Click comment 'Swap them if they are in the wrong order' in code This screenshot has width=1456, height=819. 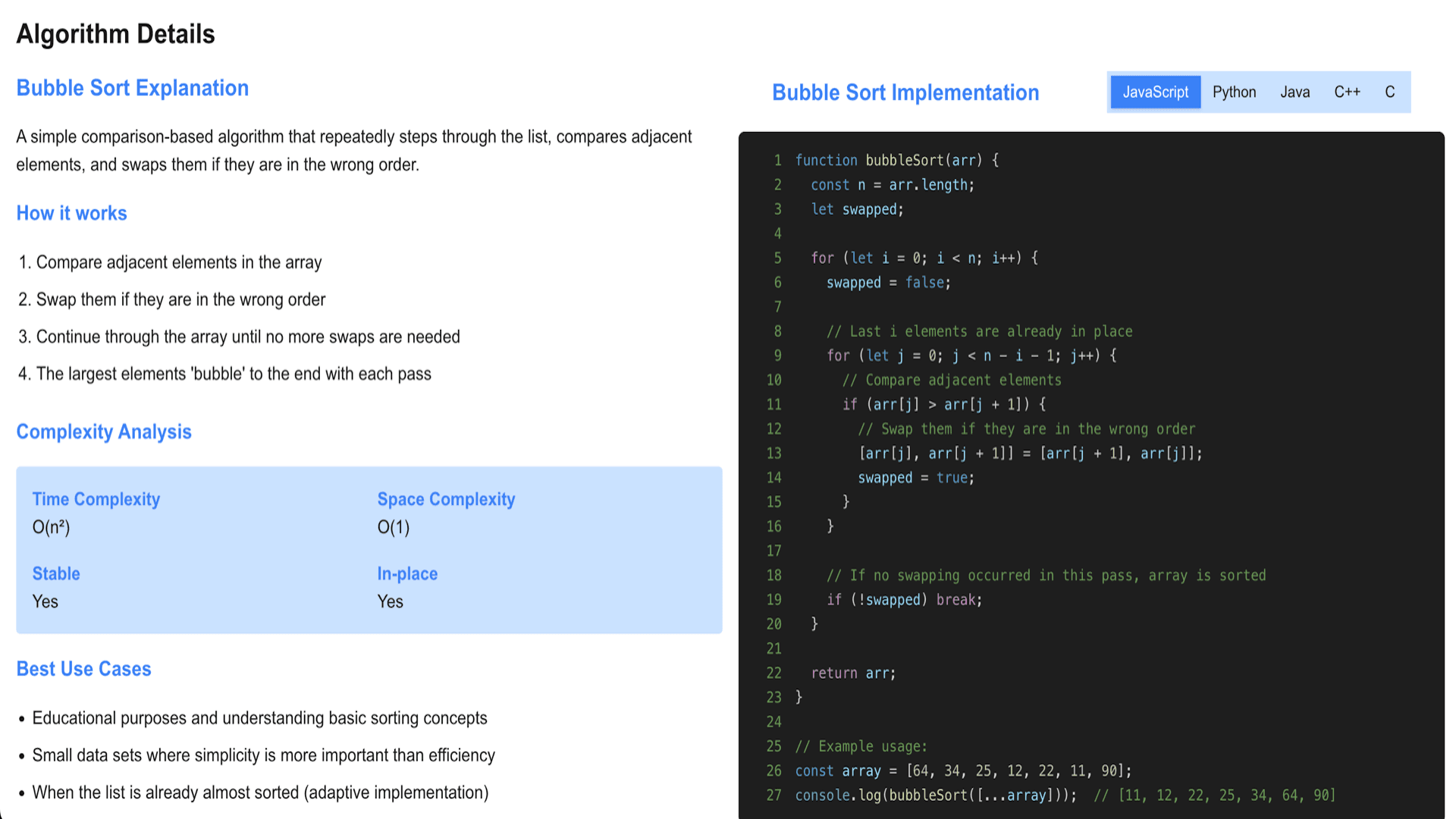[x=1027, y=428]
